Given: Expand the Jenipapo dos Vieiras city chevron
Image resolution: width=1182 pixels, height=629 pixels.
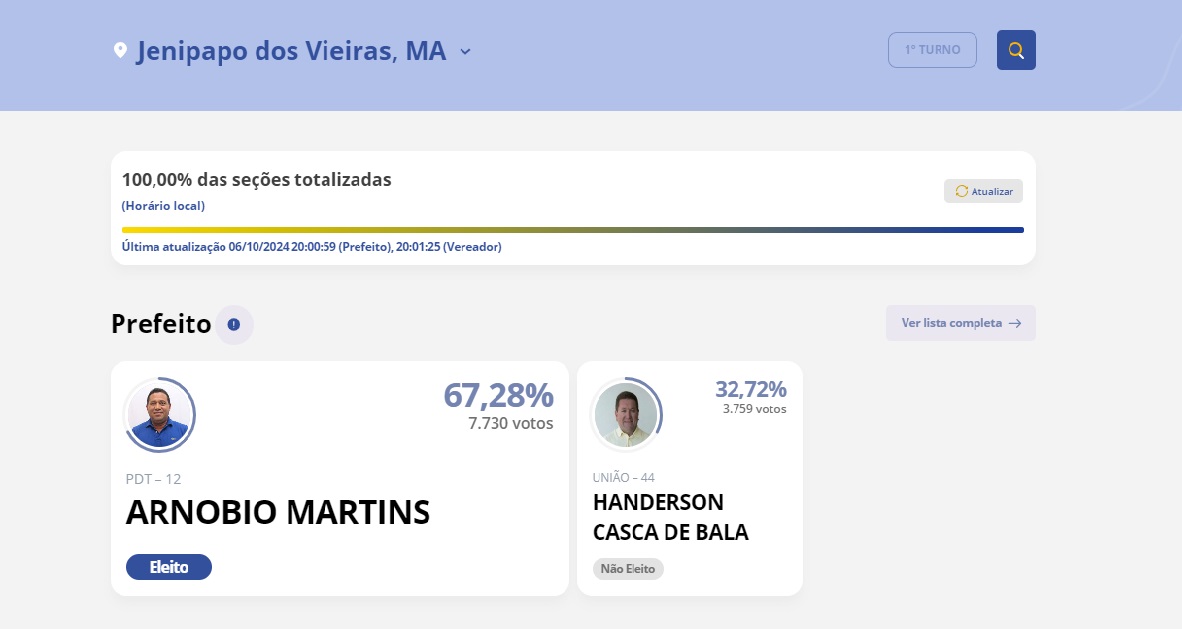Looking at the screenshot, I should (x=465, y=51).
